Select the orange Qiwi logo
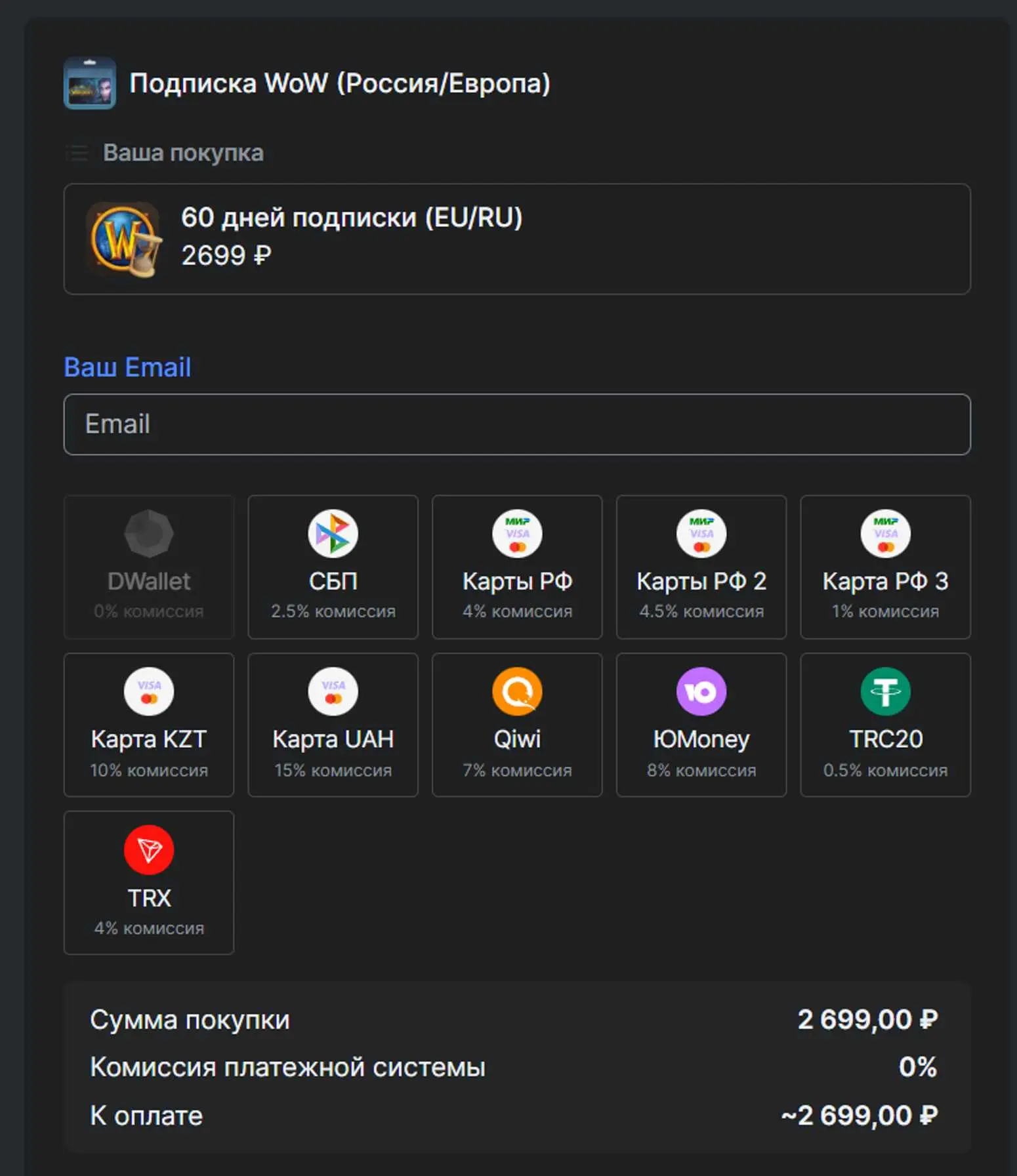The width and height of the screenshot is (1017, 1176). (x=517, y=691)
